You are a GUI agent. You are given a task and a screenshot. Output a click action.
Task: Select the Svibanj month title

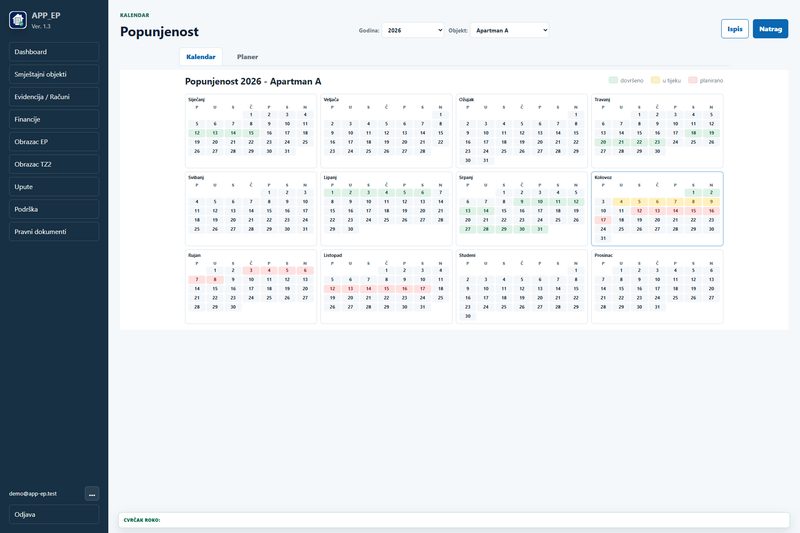point(196,177)
